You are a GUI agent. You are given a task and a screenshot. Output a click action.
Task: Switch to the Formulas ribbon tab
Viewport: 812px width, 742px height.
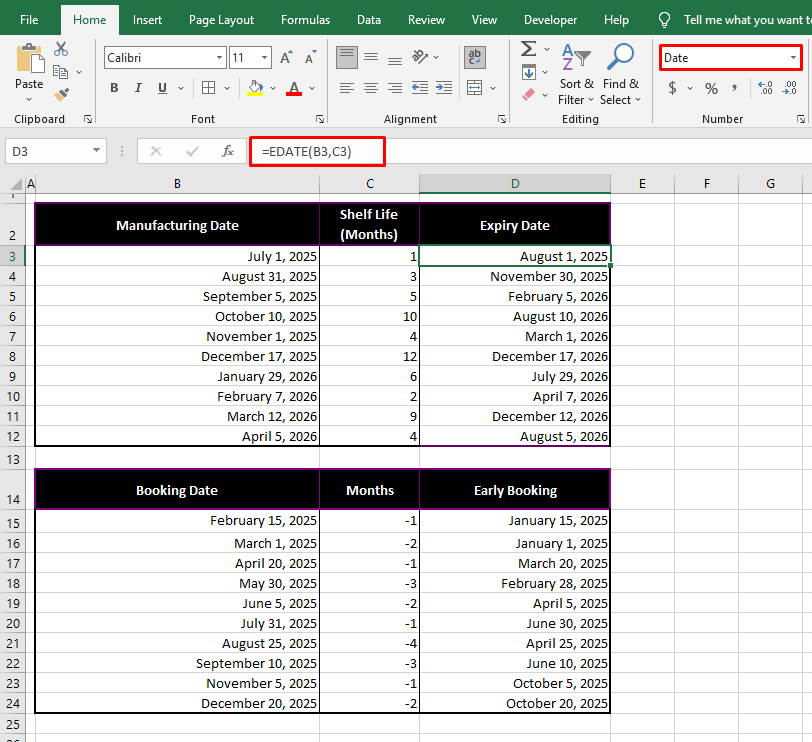305,19
